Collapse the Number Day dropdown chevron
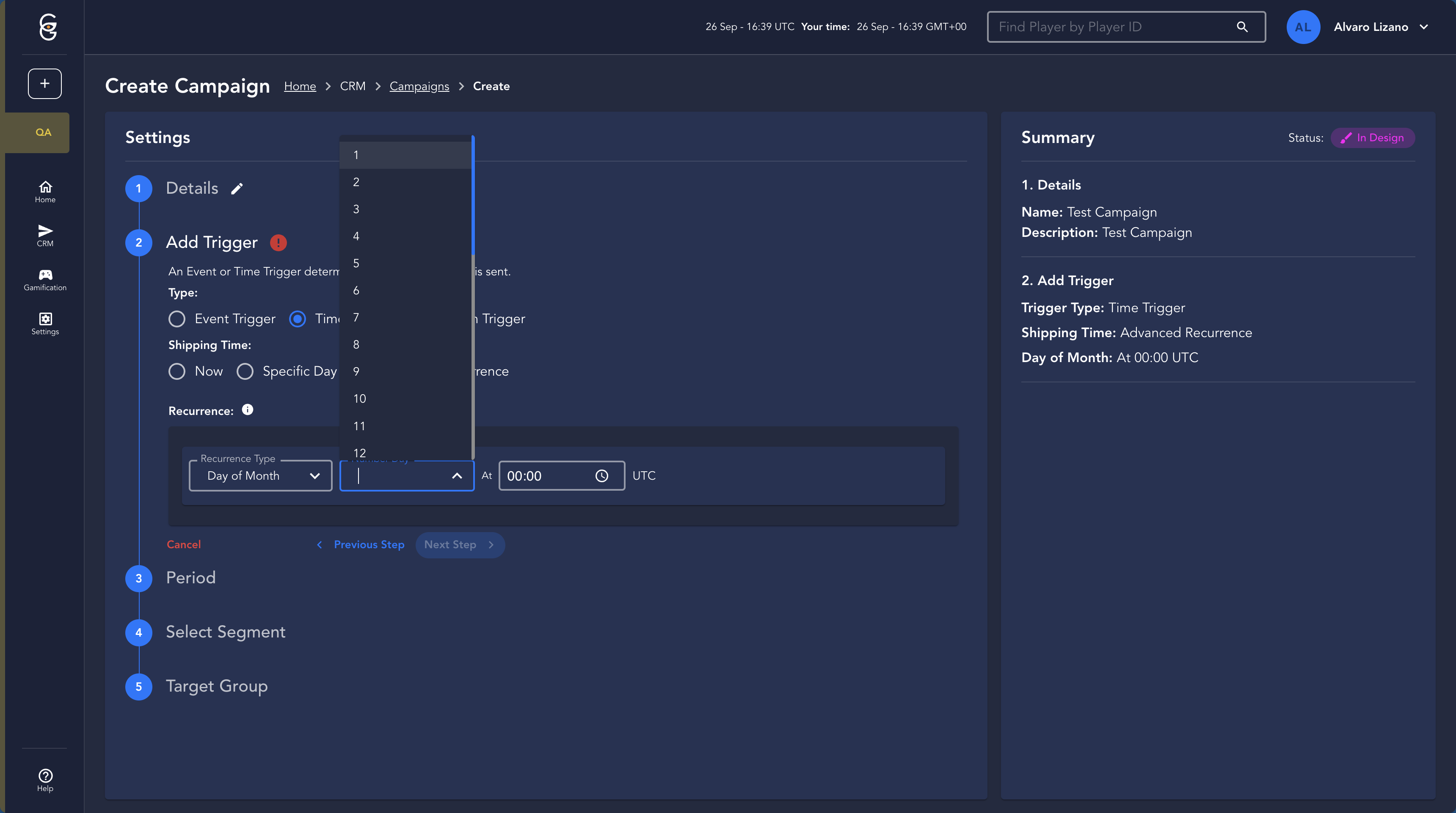This screenshot has height=813, width=1456. point(457,476)
